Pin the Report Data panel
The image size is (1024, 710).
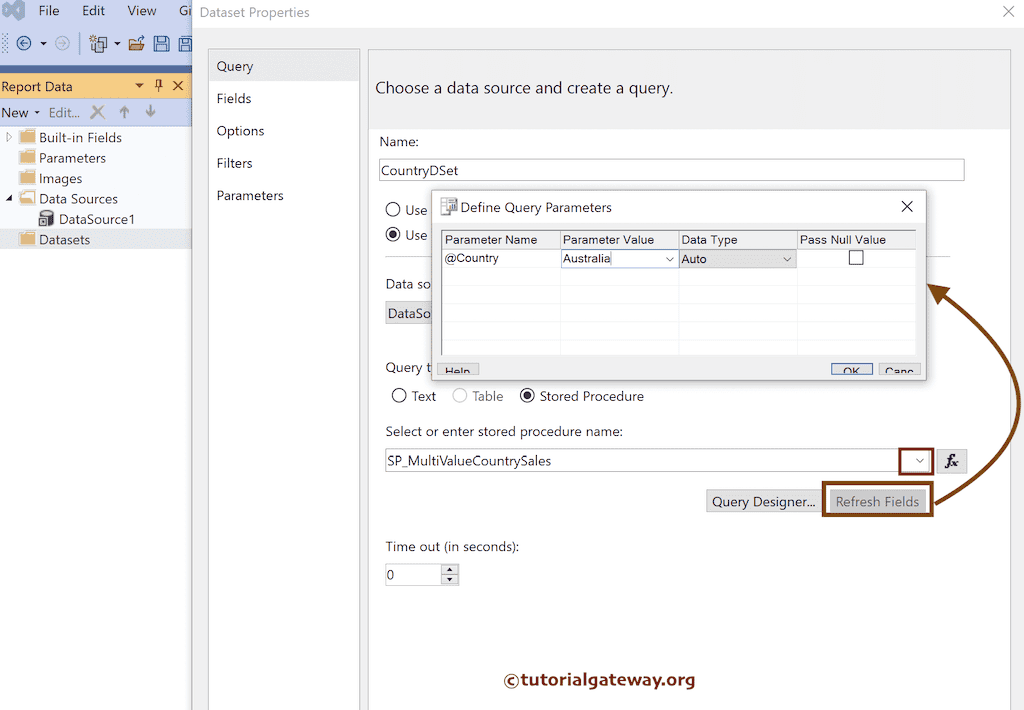[x=158, y=86]
